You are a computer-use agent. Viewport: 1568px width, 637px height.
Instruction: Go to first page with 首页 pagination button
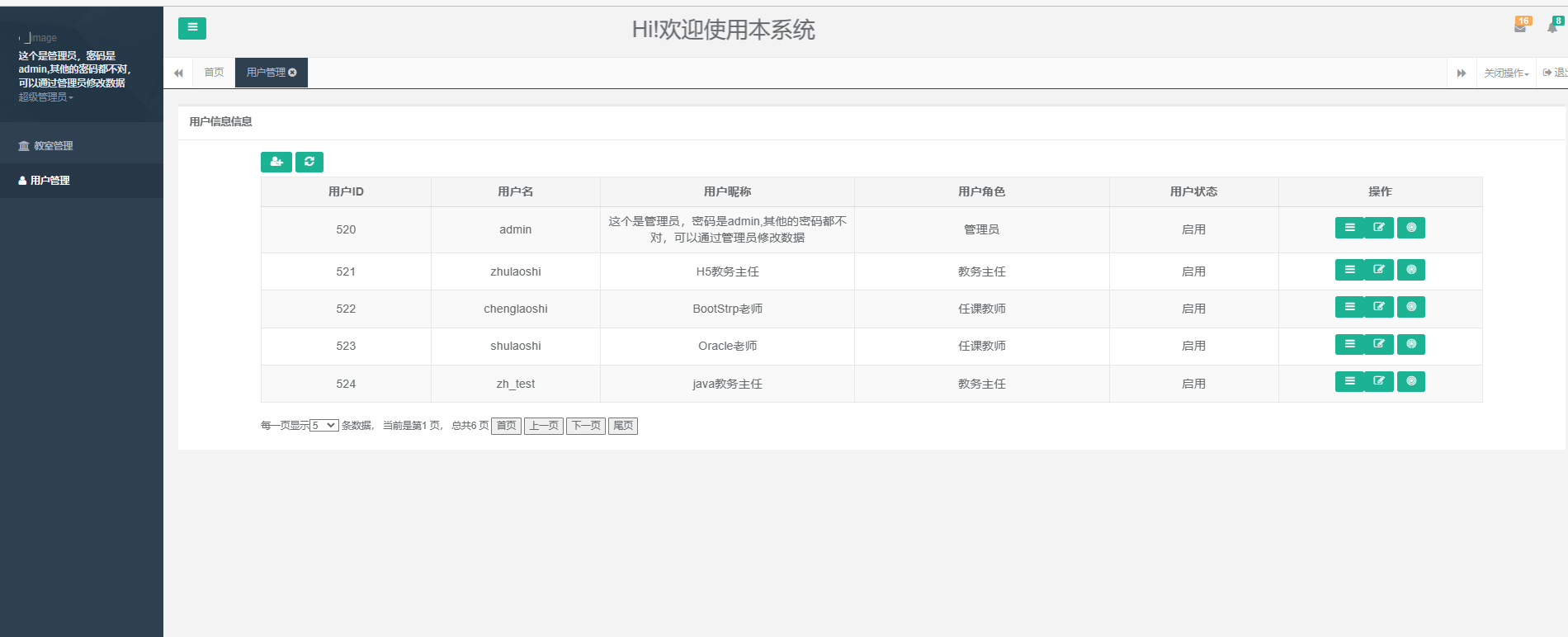tap(506, 426)
